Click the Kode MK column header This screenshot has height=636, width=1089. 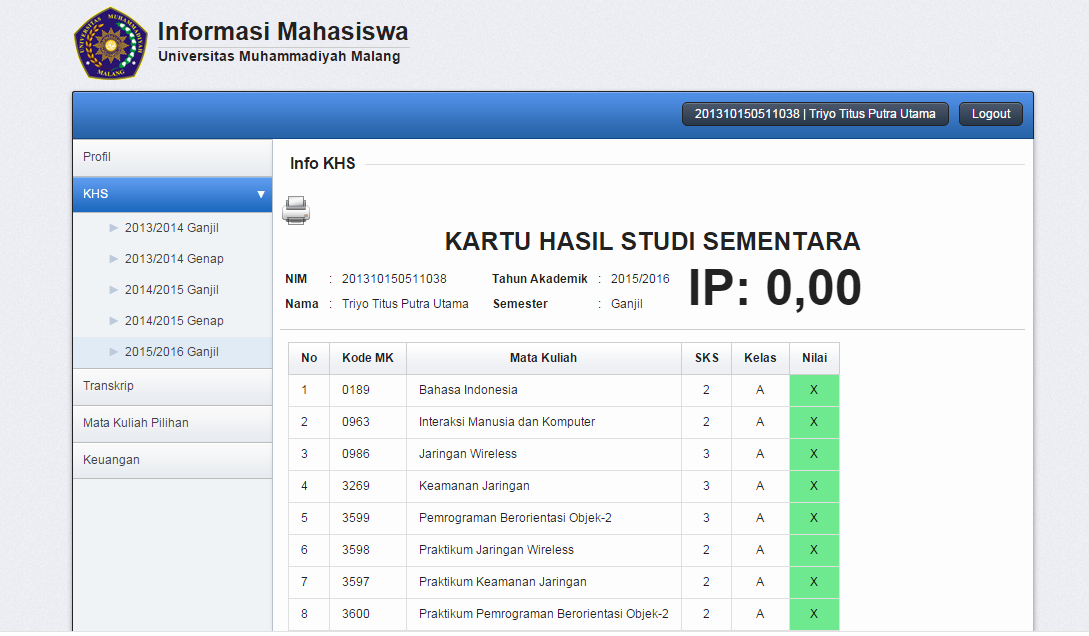point(368,358)
